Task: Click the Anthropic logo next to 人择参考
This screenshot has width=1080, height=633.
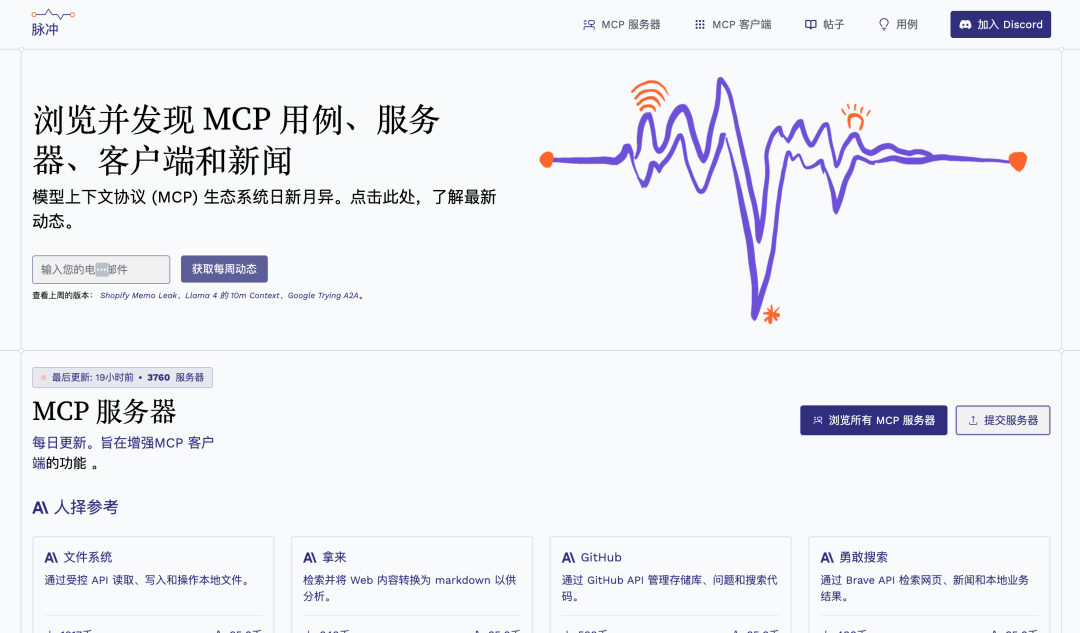Action: [x=41, y=508]
